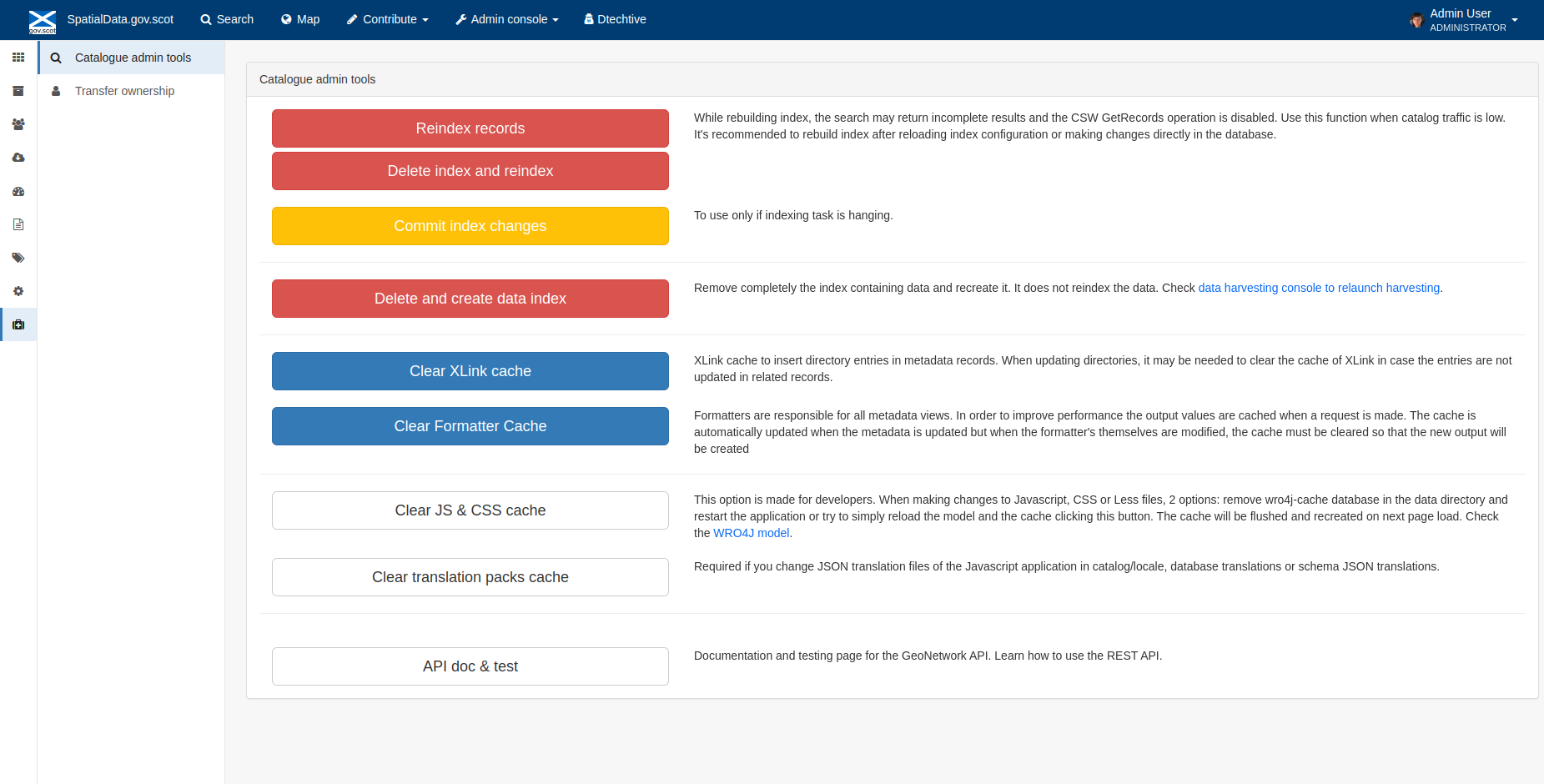Screen dimensions: 1544x784
Task: Open users and groups sidebar icon
Action: point(18,124)
